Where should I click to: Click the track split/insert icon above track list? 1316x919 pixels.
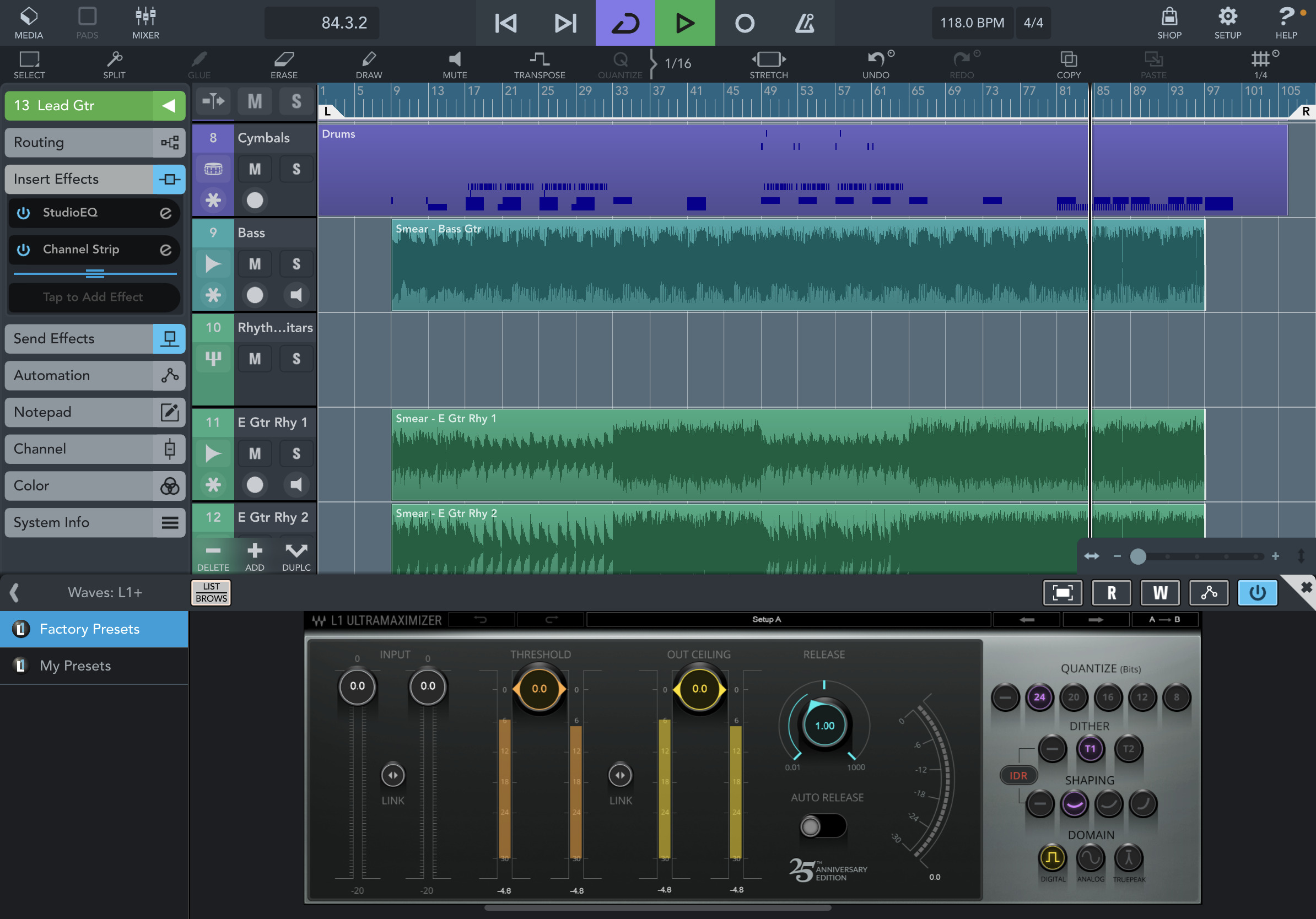click(213, 101)
